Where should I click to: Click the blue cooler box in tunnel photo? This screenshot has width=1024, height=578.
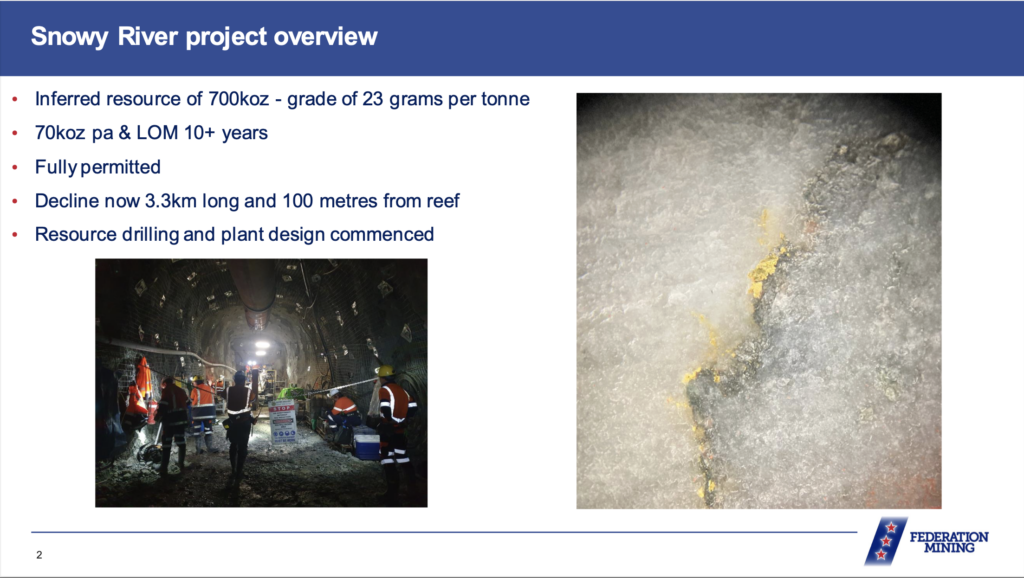coord(366,443)
